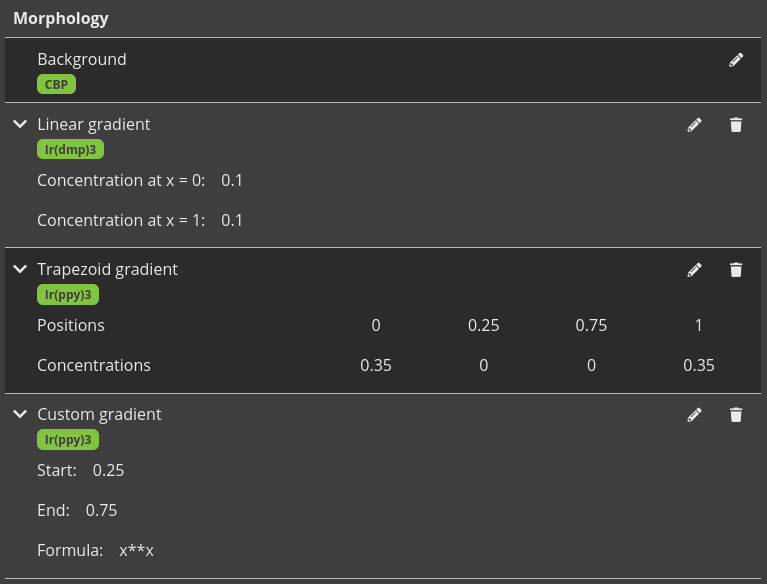Edit the Background material
Viewport: 767px width, 584px height.
click(736, 60)
